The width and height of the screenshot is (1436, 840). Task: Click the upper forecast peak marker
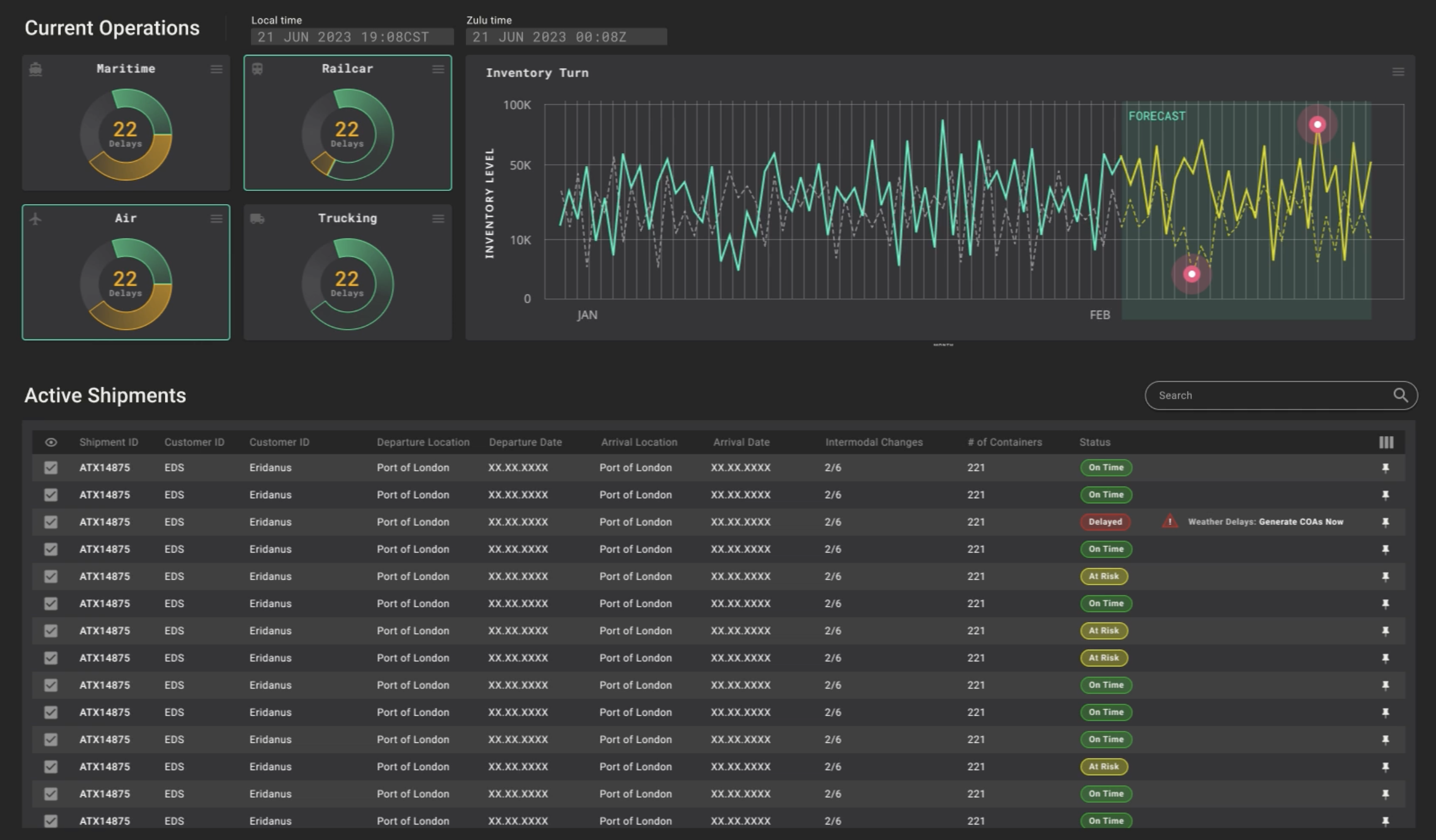(x=1317, y=124)
